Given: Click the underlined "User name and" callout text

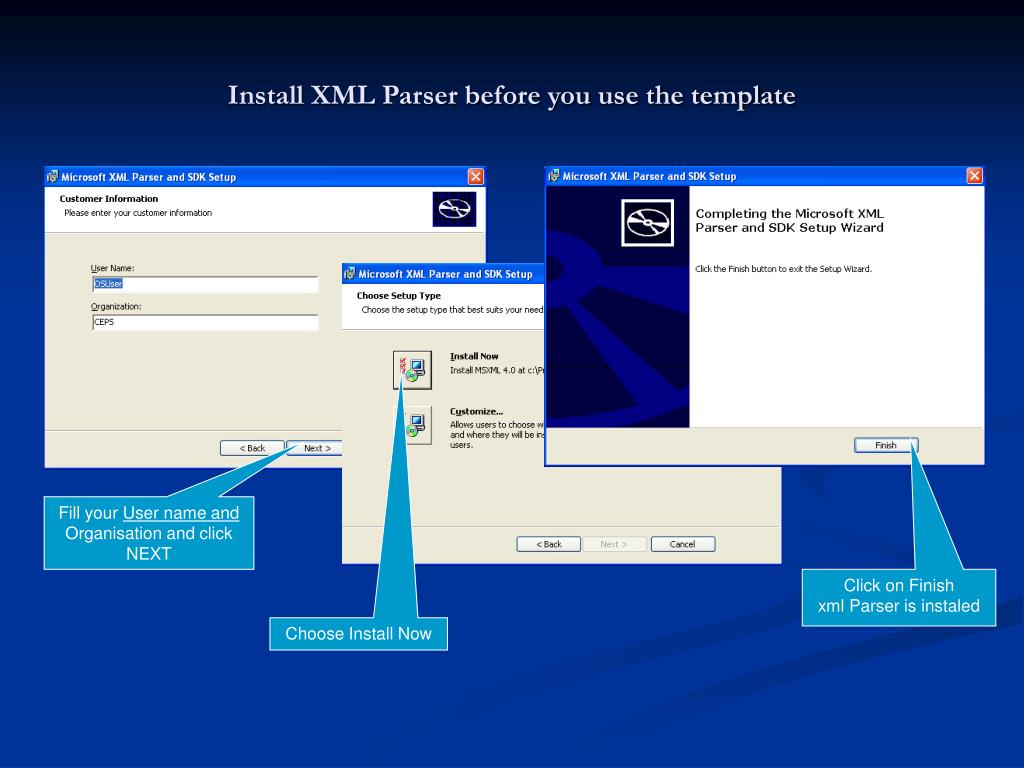Looking at the screenshot, I should 181,513.
